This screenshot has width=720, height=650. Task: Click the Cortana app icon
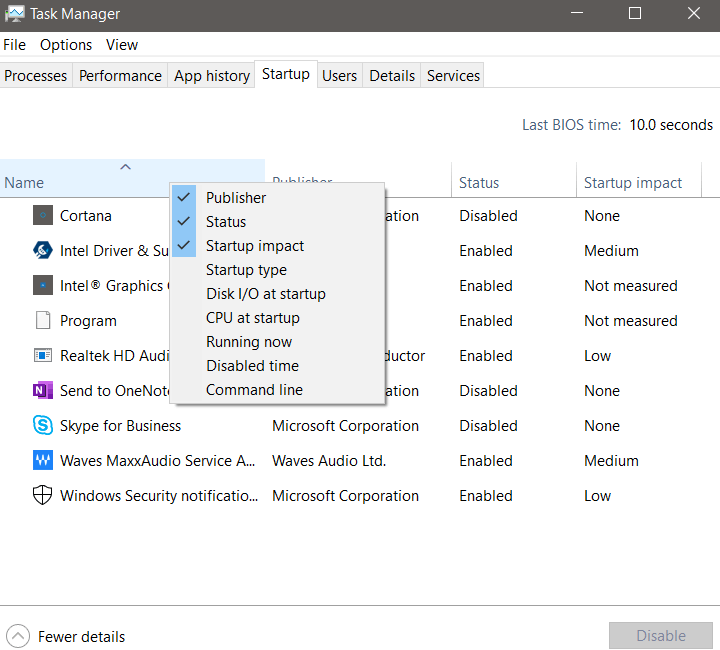[43, 215]
